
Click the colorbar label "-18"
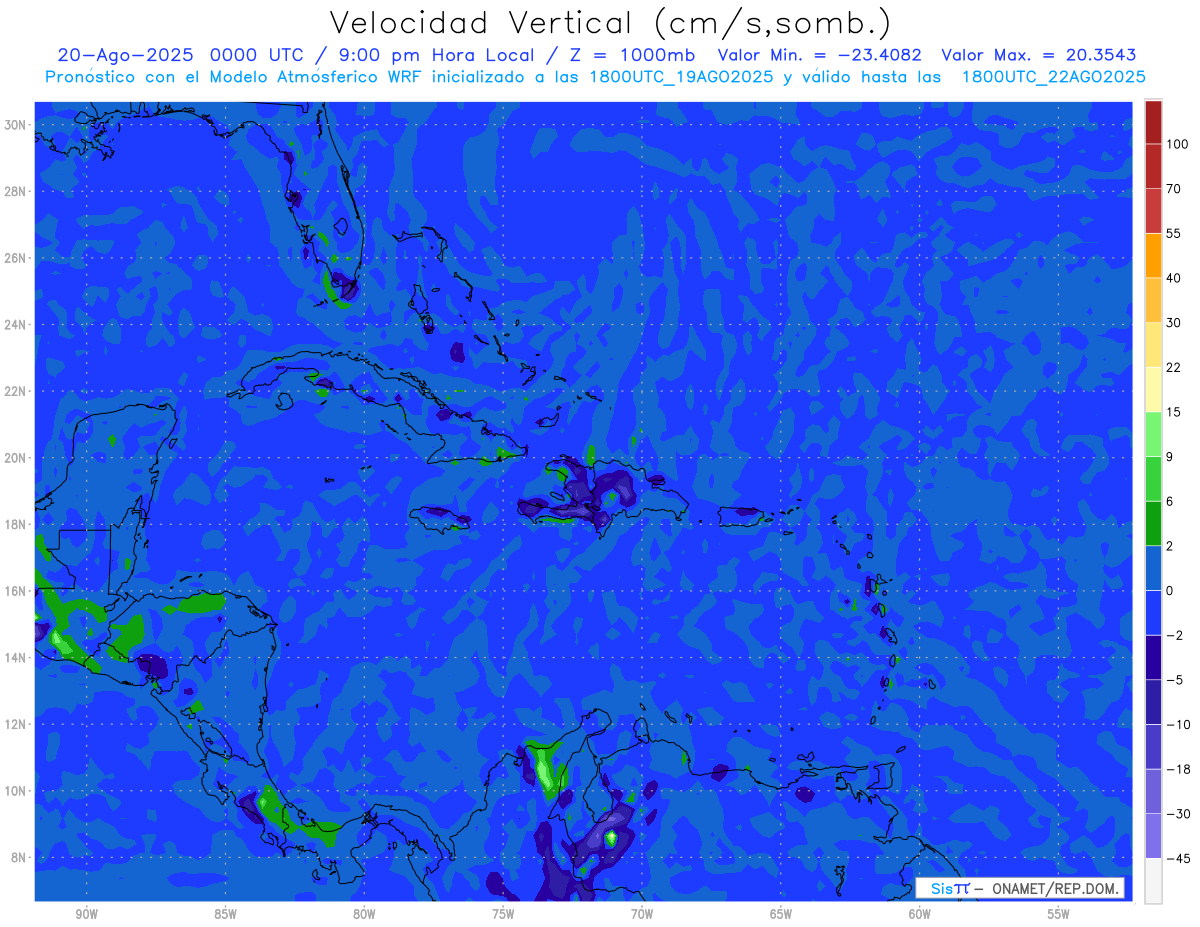point(1177,769)
